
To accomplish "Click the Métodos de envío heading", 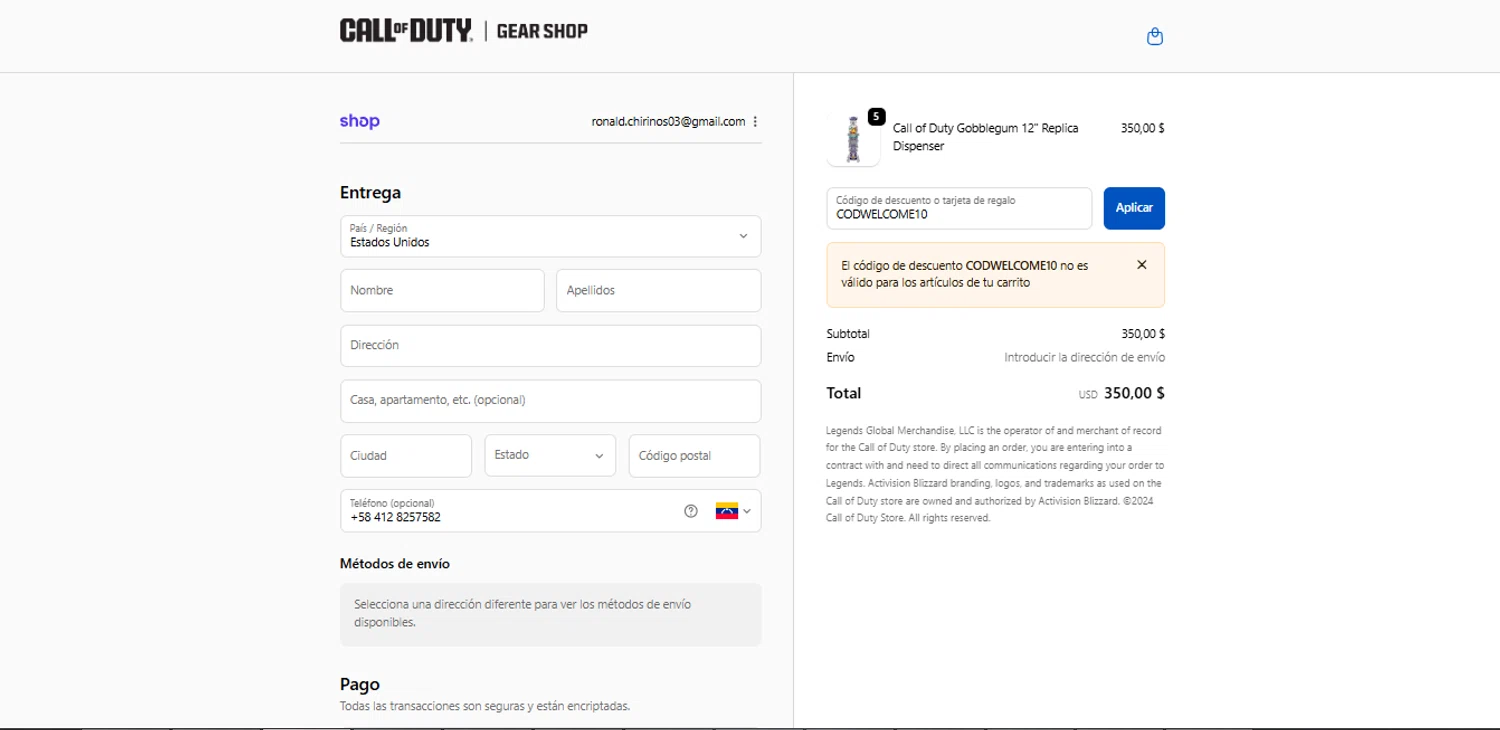I will click(395, 564).
